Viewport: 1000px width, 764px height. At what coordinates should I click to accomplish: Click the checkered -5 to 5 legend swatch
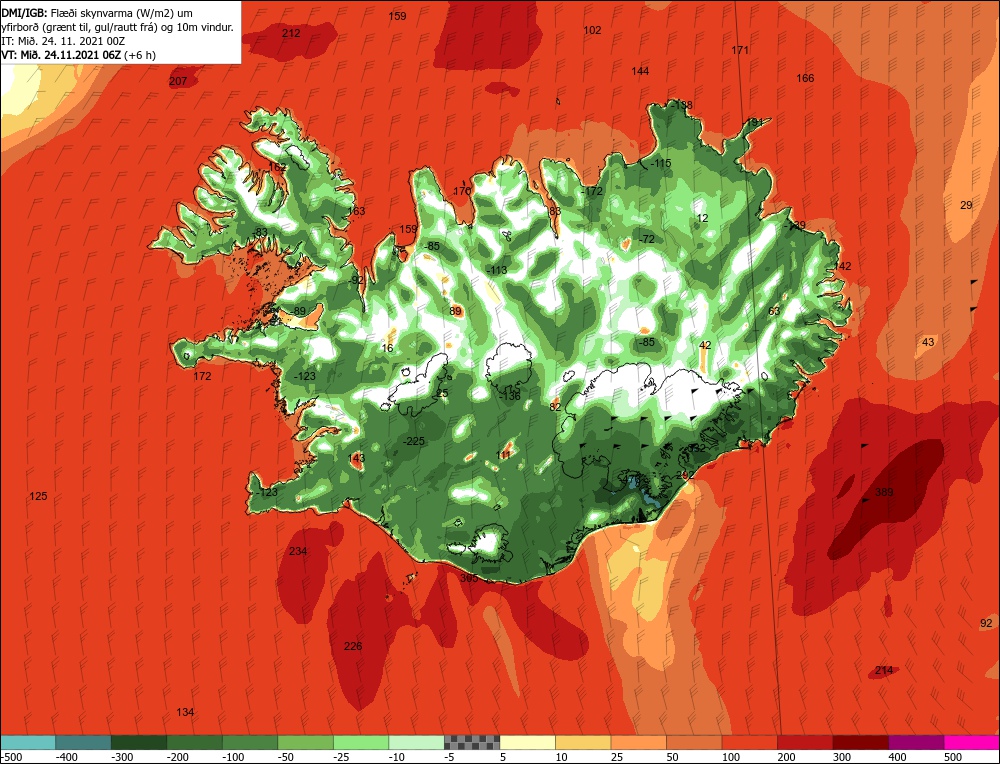[x=472, y=742]
